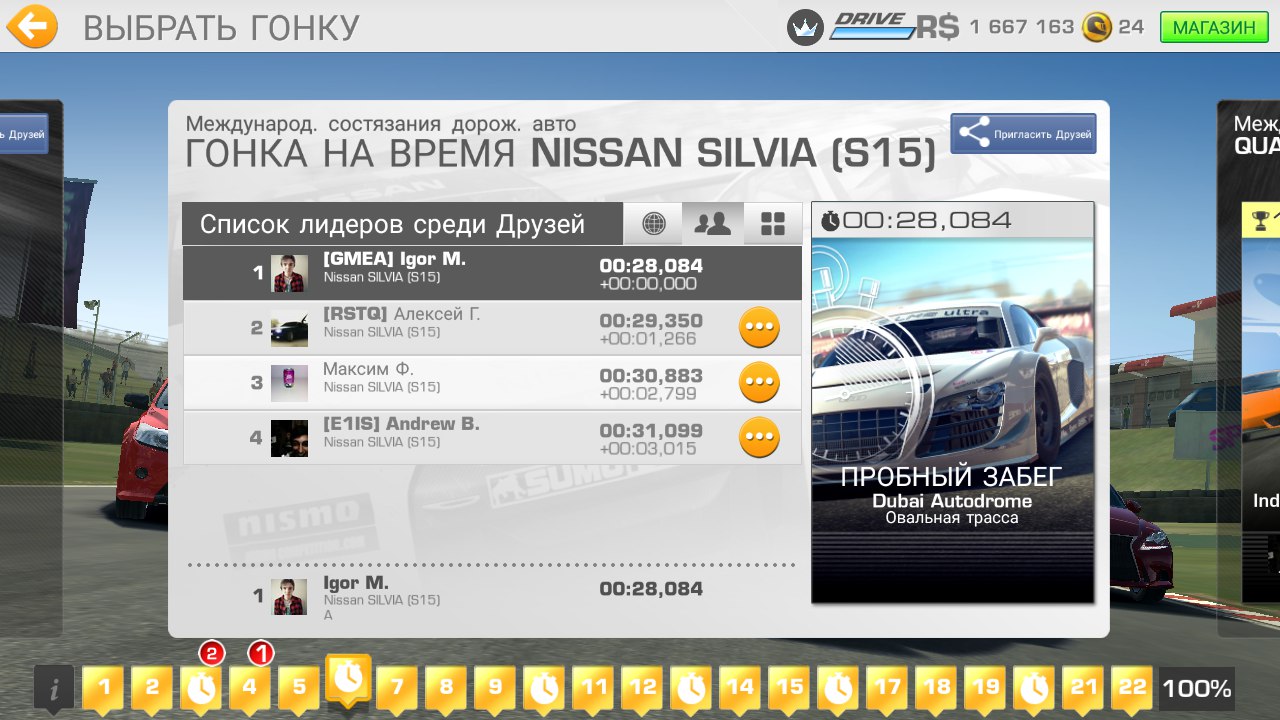Tap the gold coin icon beside 24
1280x720 pixels.
click(1097, 27)
